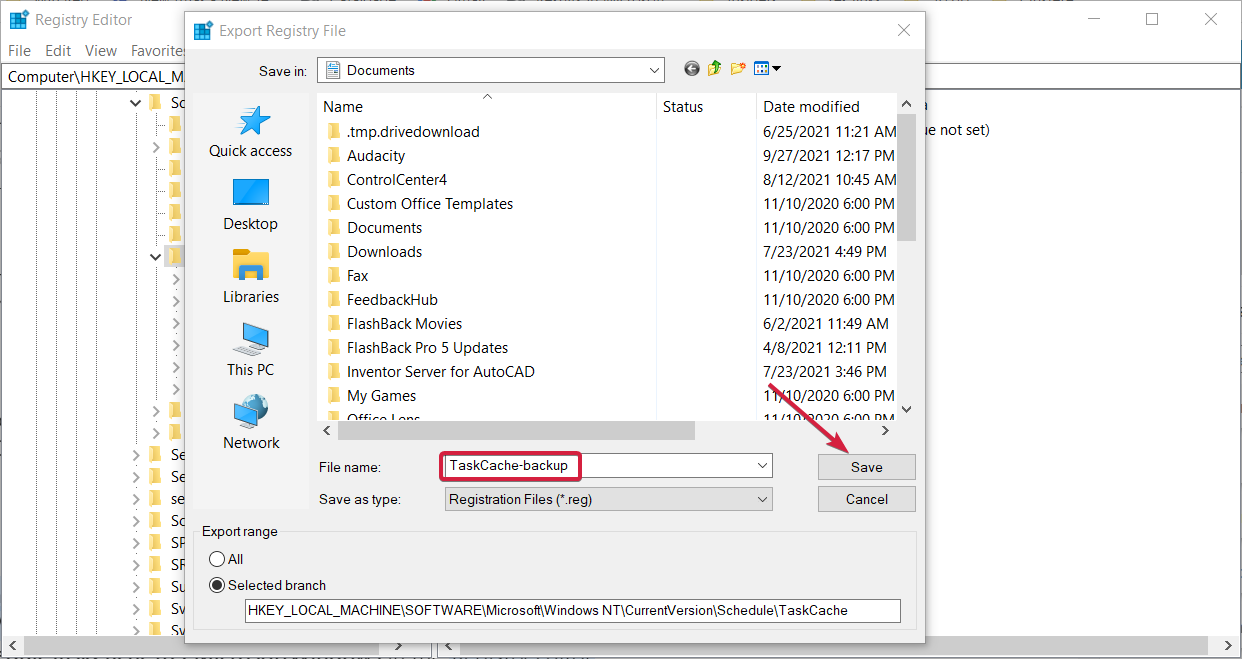Screen dimensions: 1242x659
Task: Open the Favorites menu in Registry Editor
Action: click(x=158, y=50)
